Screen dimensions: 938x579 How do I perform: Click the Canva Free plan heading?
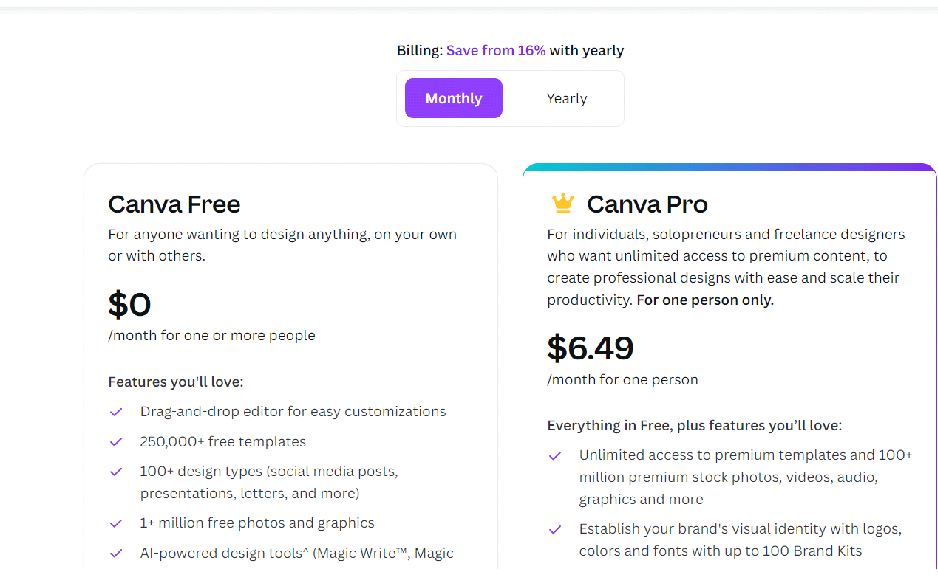tap(174, 205)
